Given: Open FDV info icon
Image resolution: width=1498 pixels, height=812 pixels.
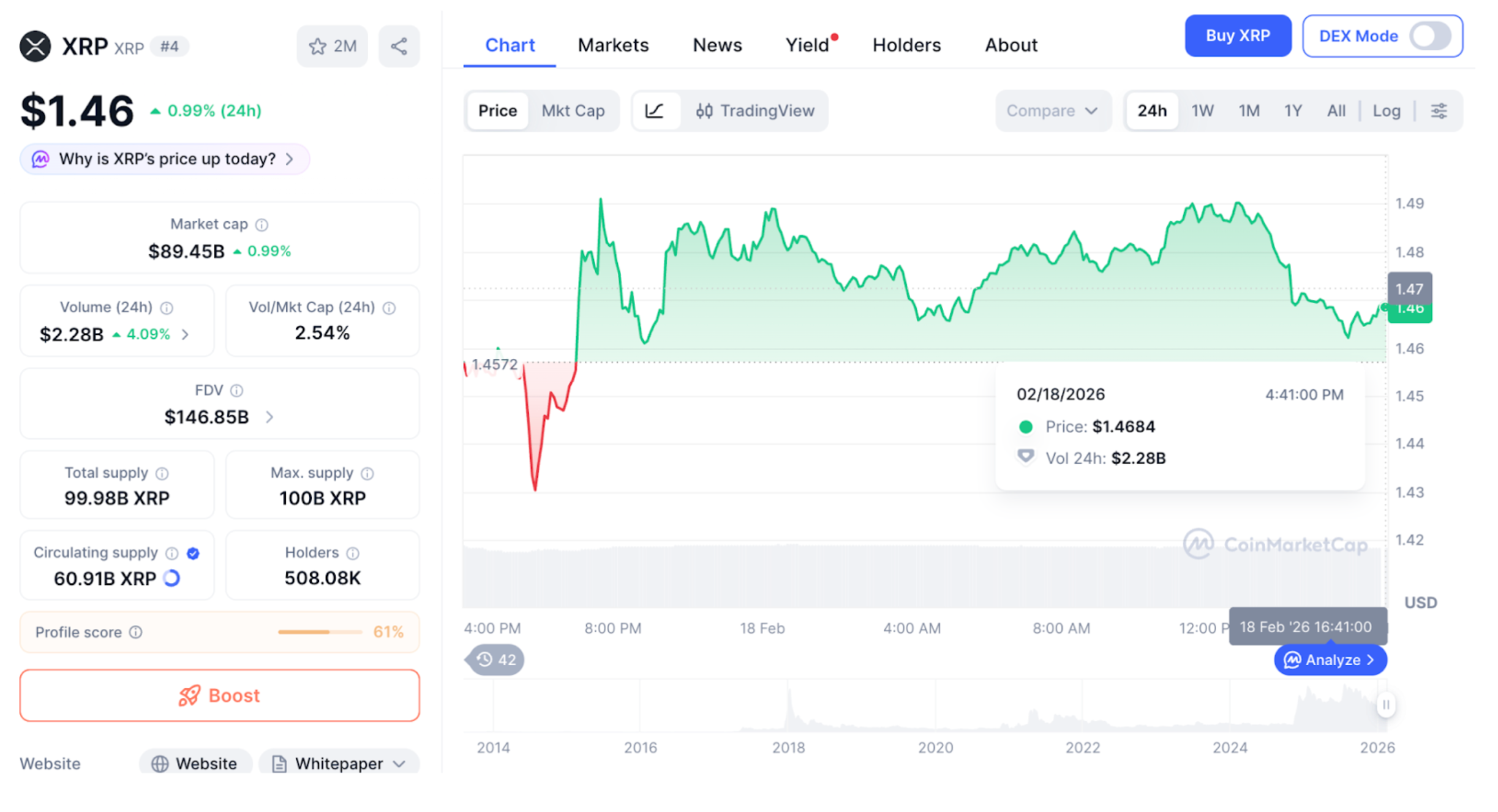Looking at the screenshot, I should click(236, 390).
